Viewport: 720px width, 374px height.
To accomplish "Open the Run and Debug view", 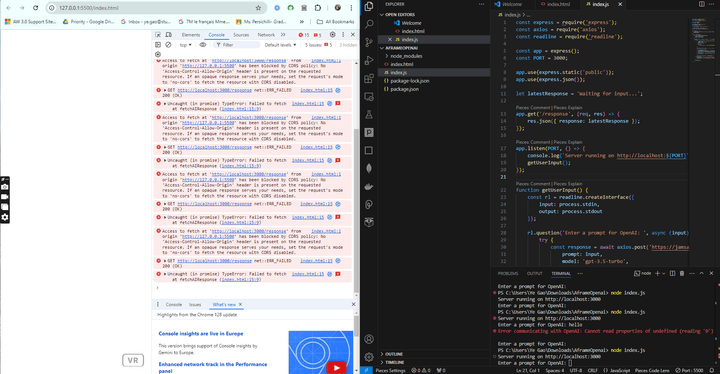I will [369, 60].
